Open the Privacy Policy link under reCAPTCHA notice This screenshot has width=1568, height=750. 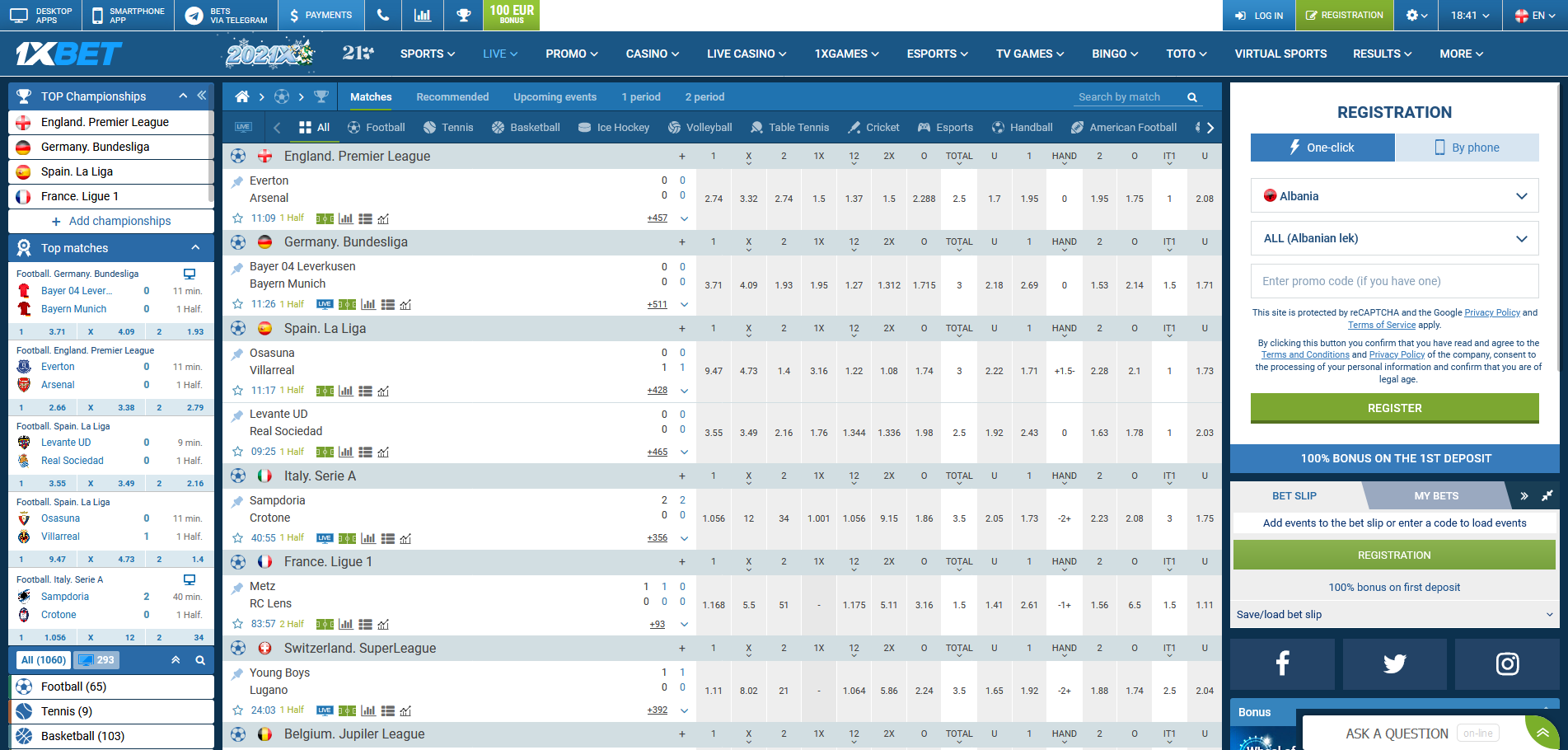pyautogui.click(x=1491, y=312)
